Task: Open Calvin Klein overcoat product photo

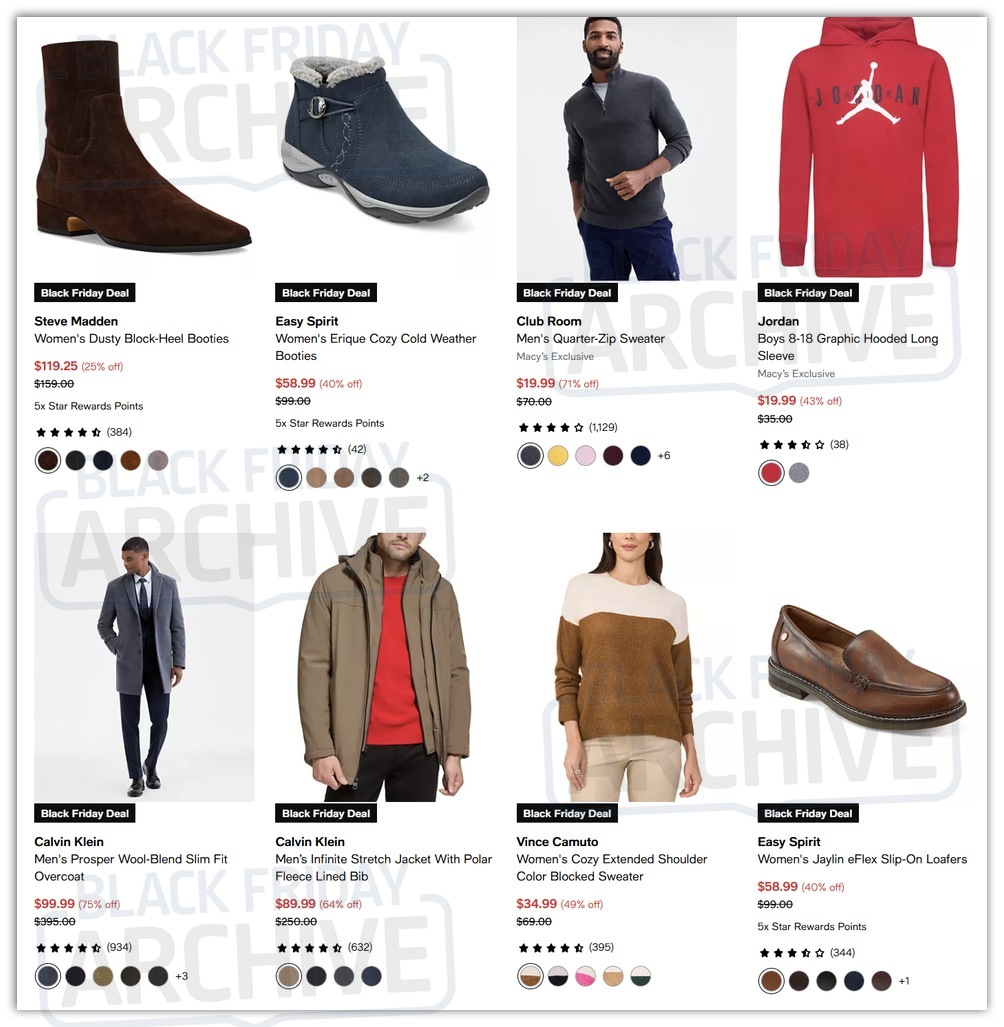Action: [144, 667]
